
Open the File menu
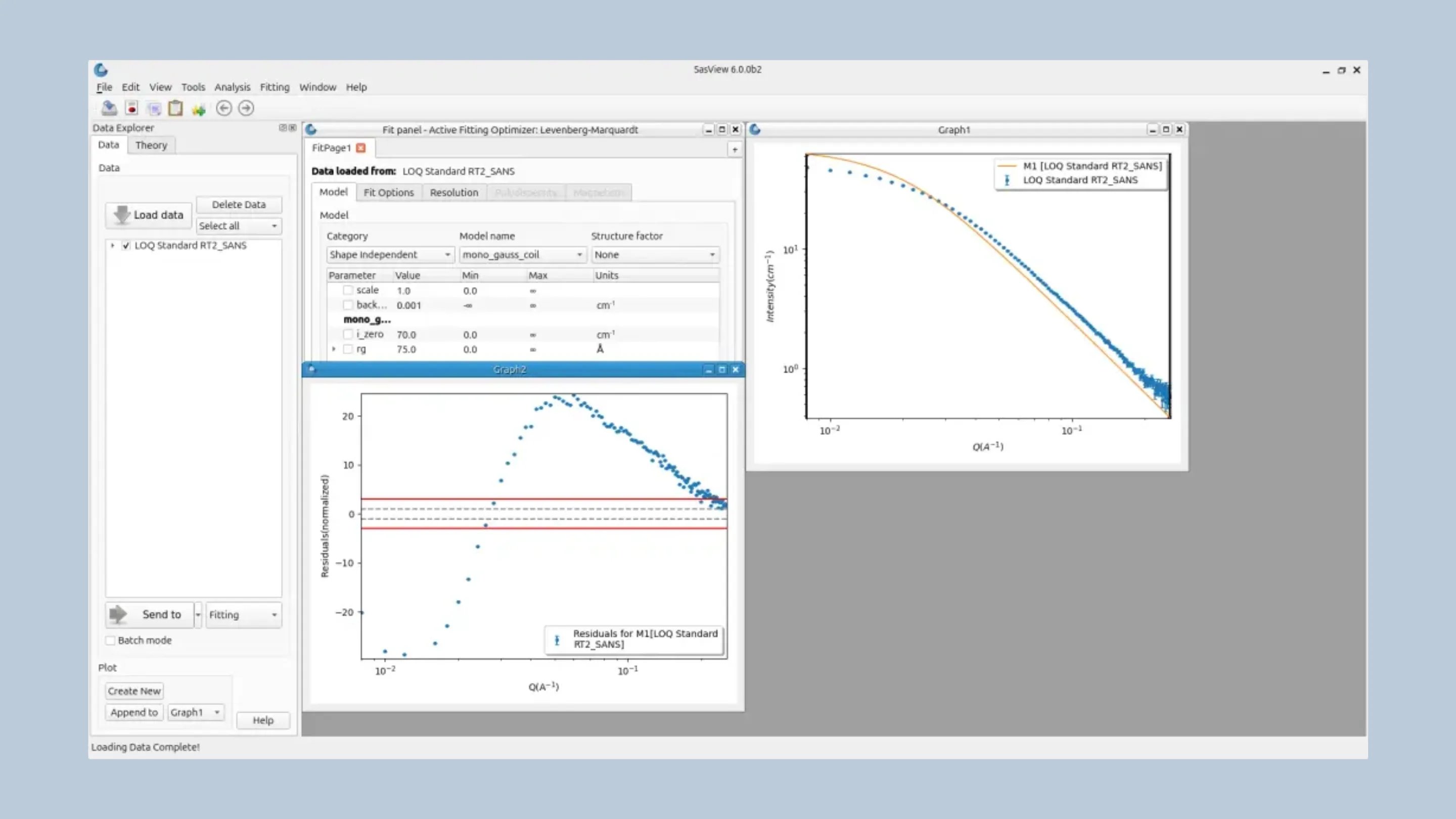tap(104, 87)
